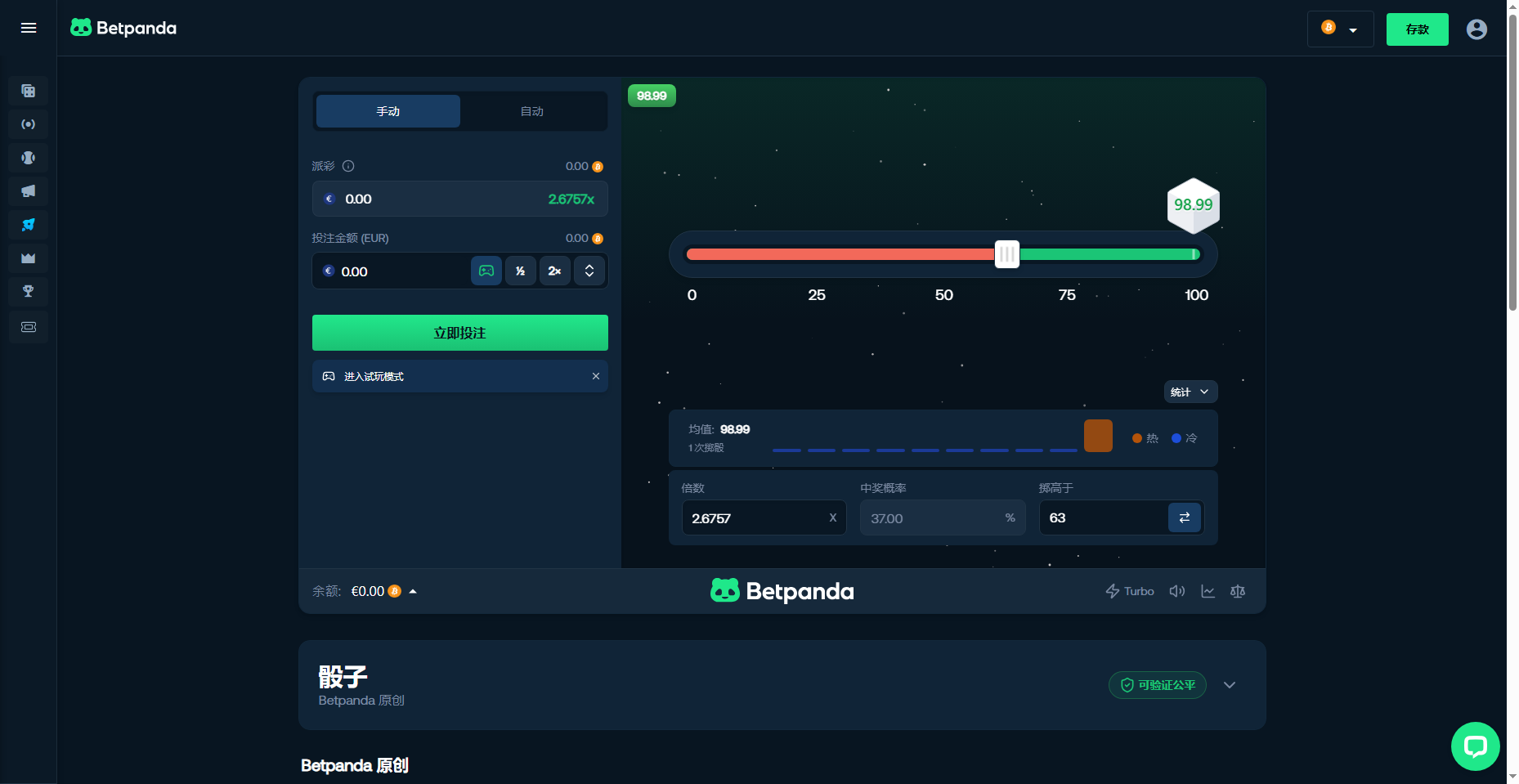Image resolution: width=1519 pixels, height=784 pixels.
Task: Click Bitcoin icon next to 派彩 value
Action: tap(598, 167)
